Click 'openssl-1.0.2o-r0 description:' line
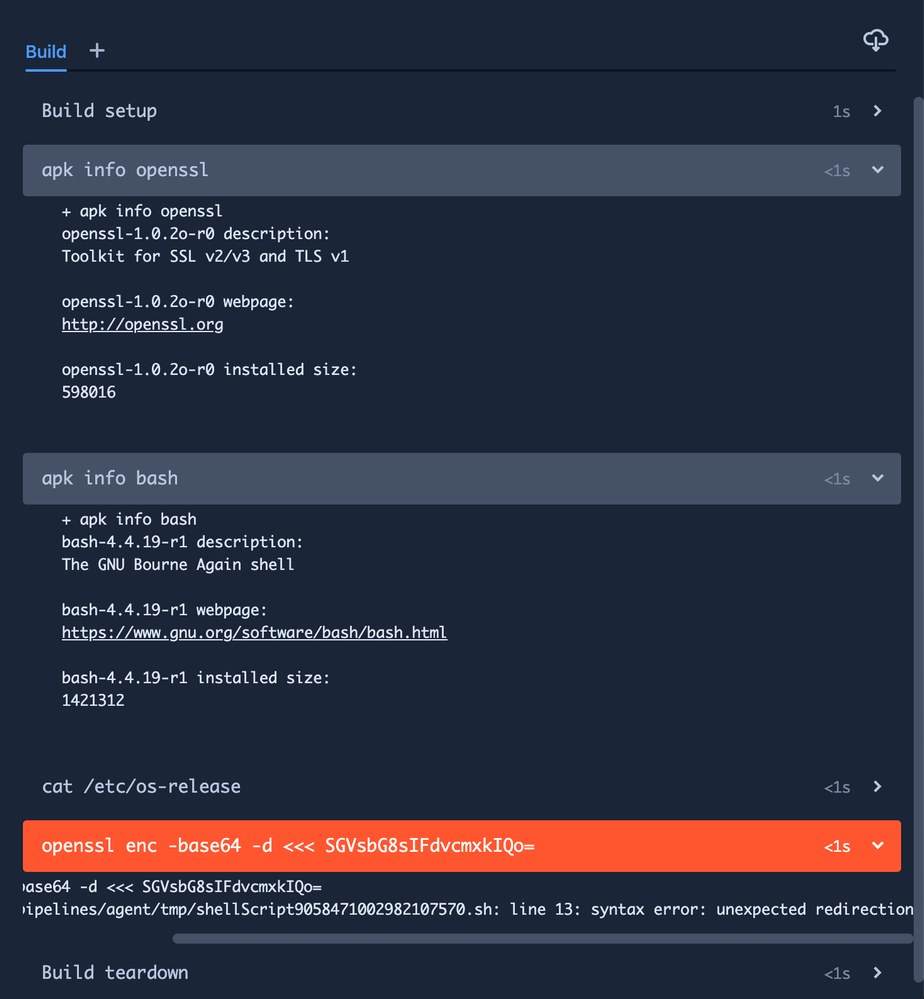 click(x=196, y=234)
